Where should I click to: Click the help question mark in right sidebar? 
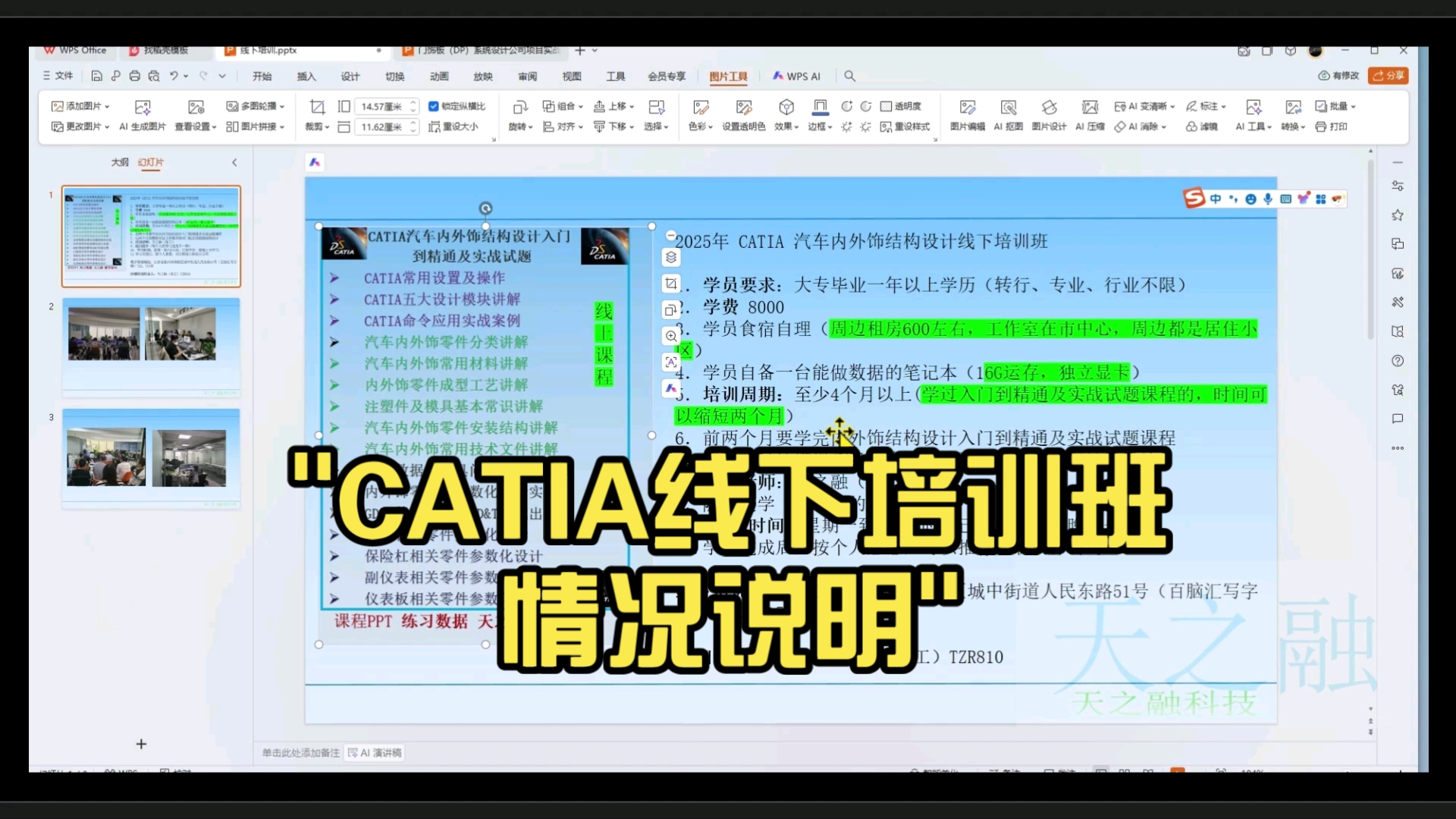tap(1398, 361)
